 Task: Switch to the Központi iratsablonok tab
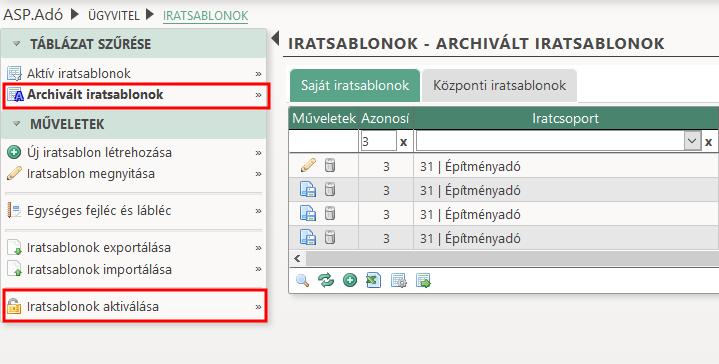pos(499,85)
